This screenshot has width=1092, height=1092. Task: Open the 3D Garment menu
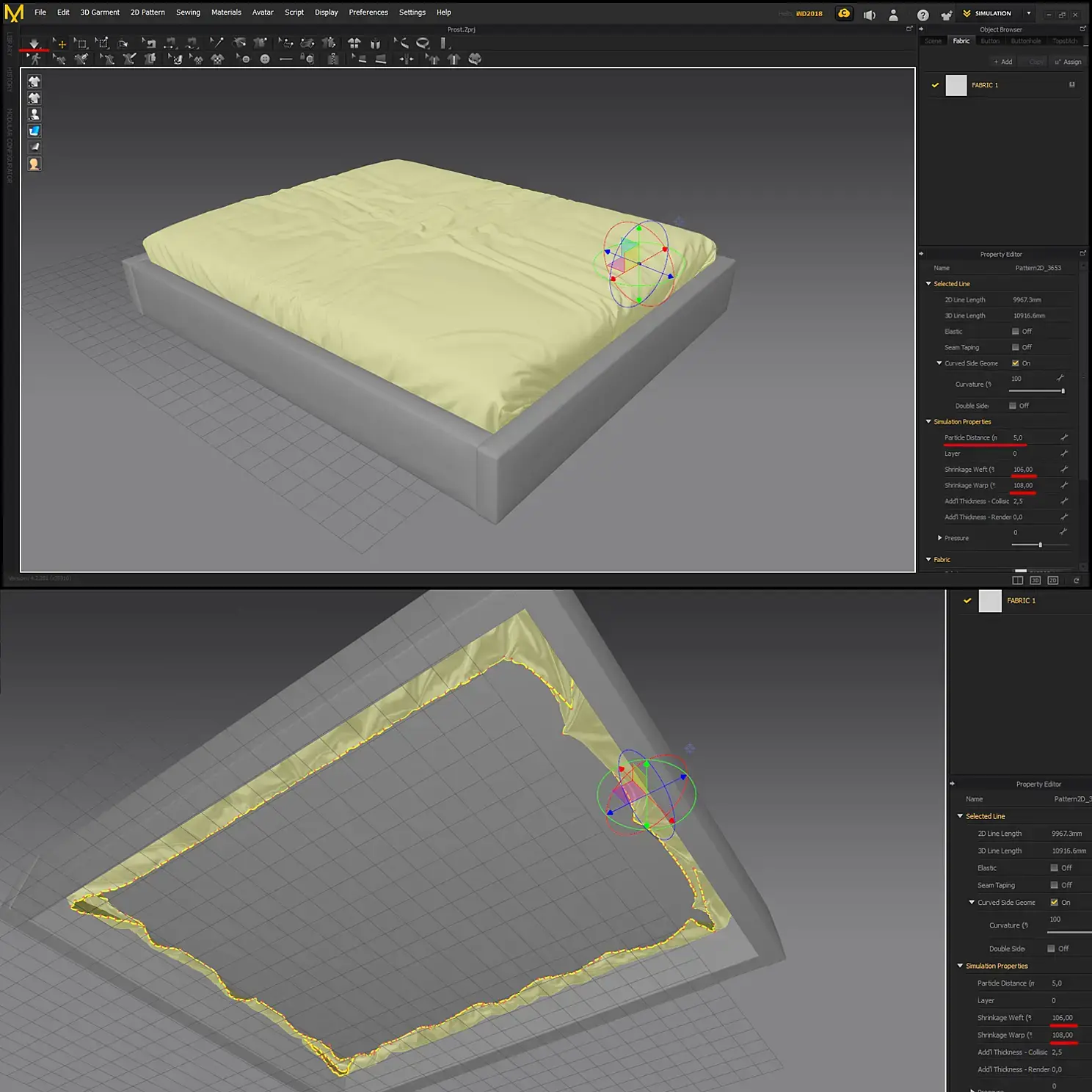[x=100, y=12]
